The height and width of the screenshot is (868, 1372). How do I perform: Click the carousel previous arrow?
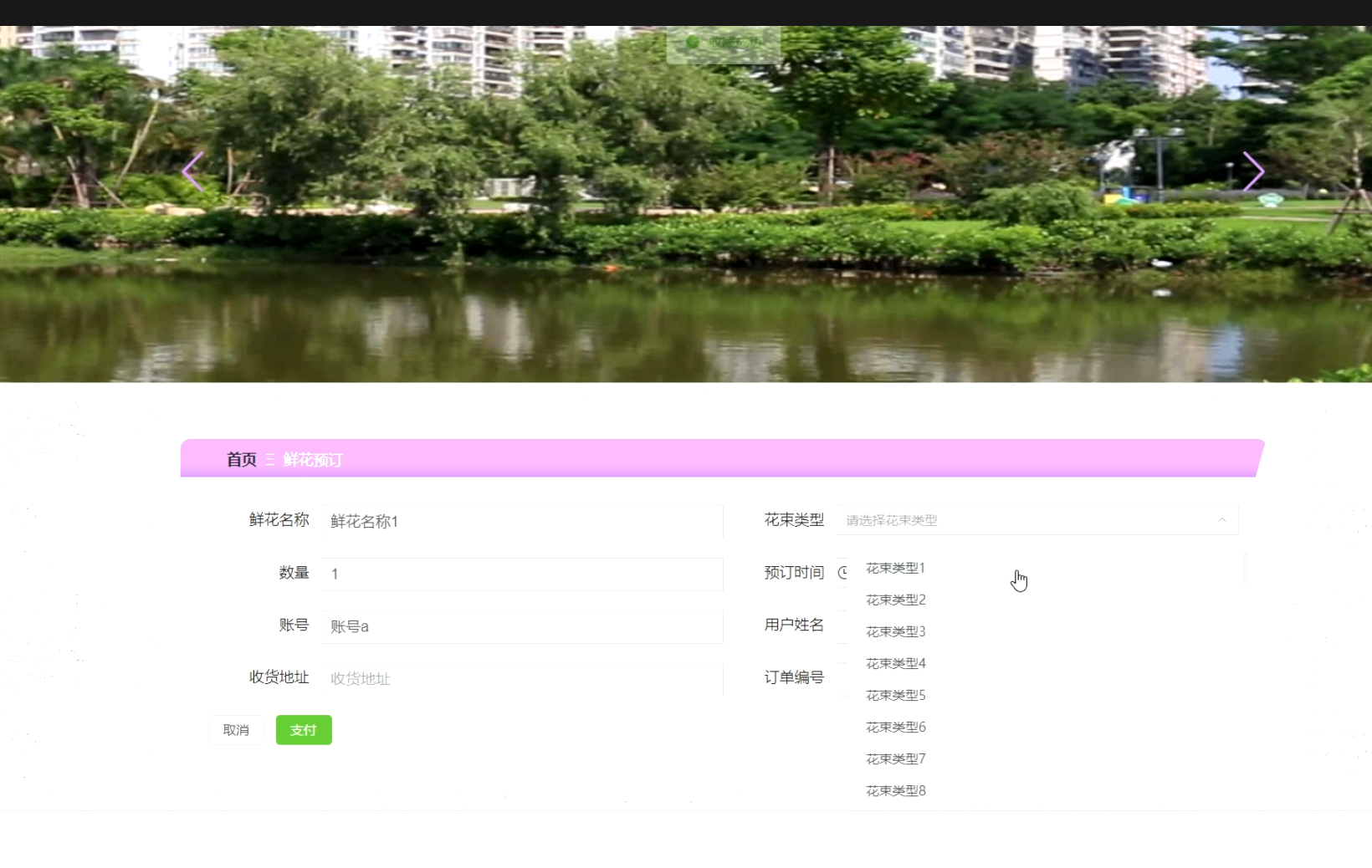click(193, 172)
